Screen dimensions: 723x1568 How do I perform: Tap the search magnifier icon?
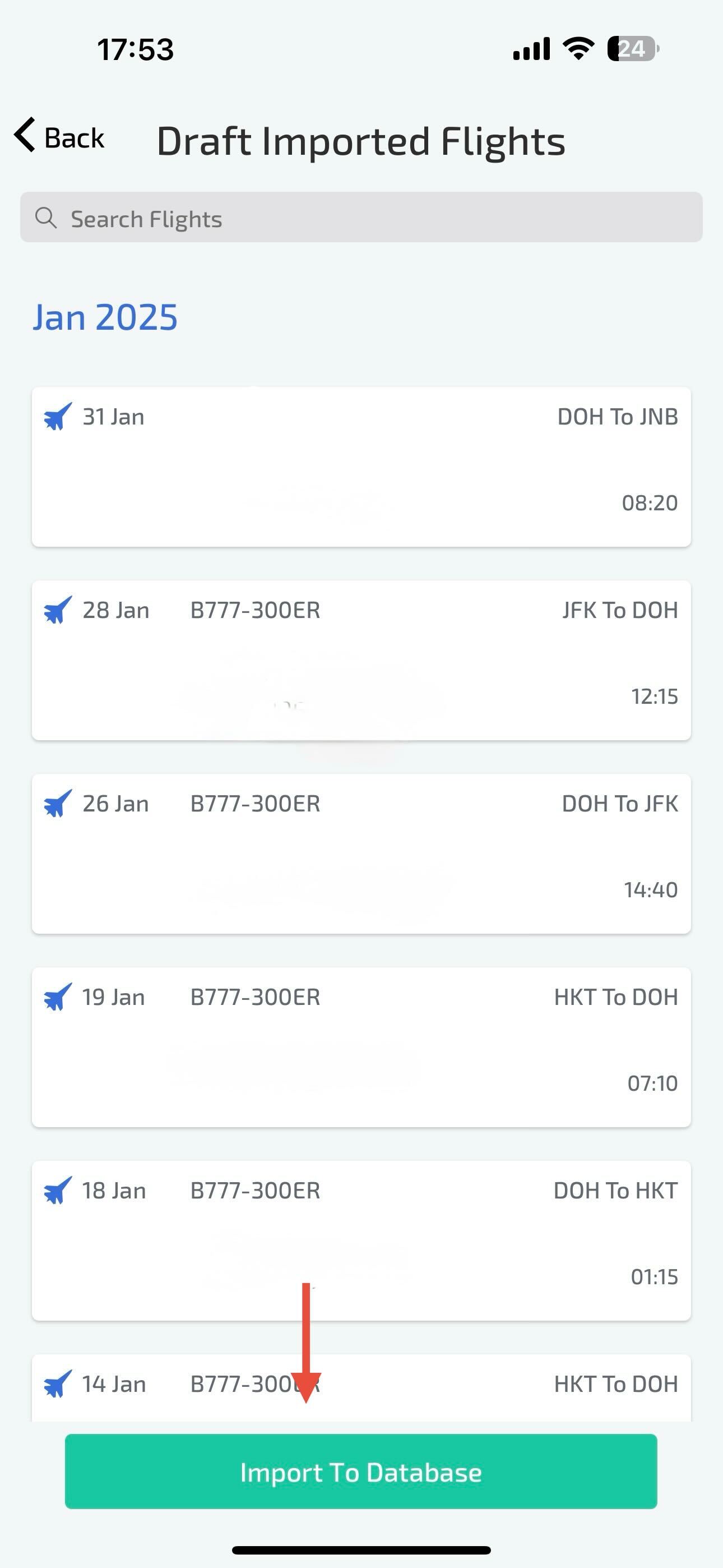(x=45, y=217)
